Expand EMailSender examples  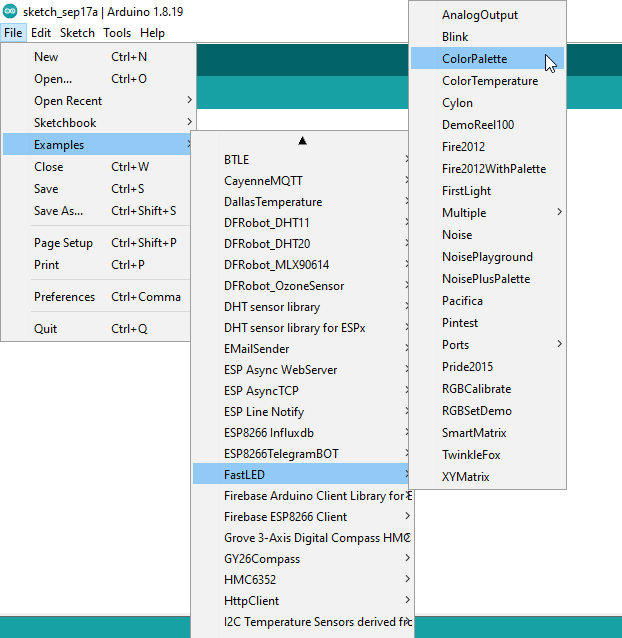point(302,349)
